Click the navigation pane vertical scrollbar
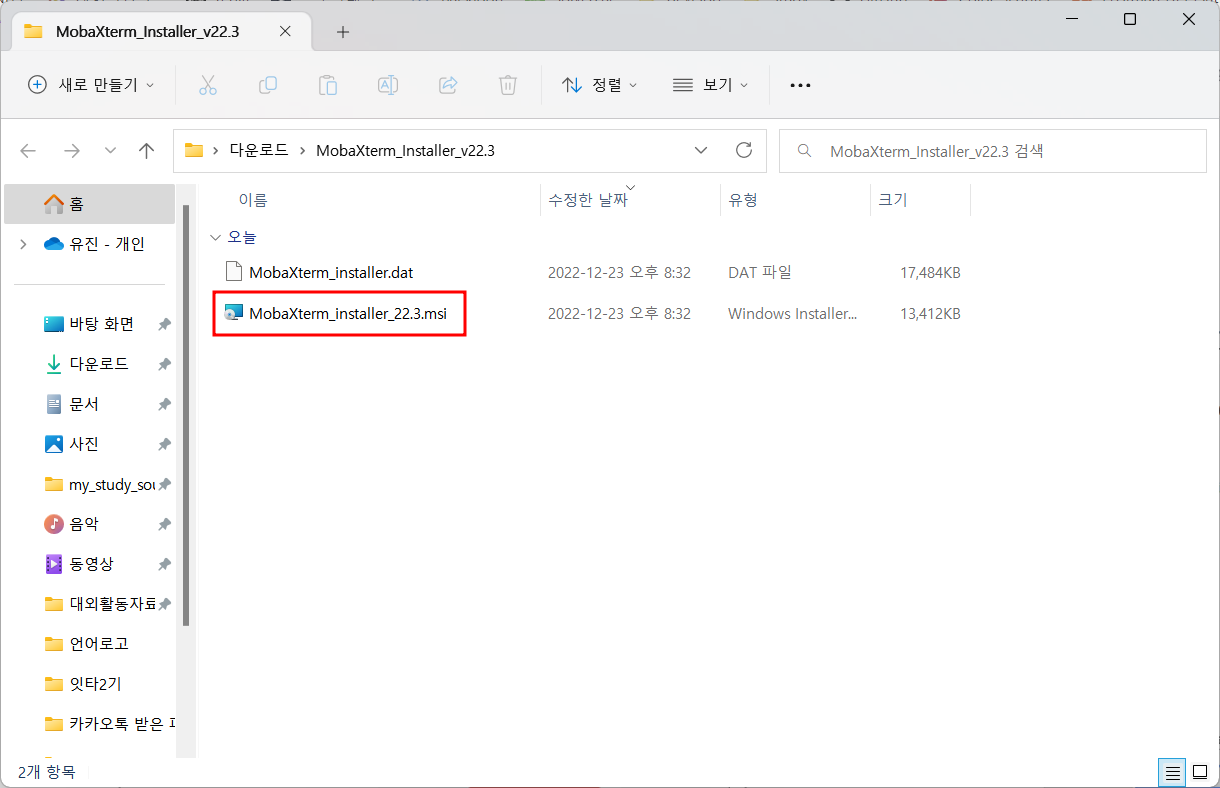This screenshot has width=1220, height=788. (186, 415)
